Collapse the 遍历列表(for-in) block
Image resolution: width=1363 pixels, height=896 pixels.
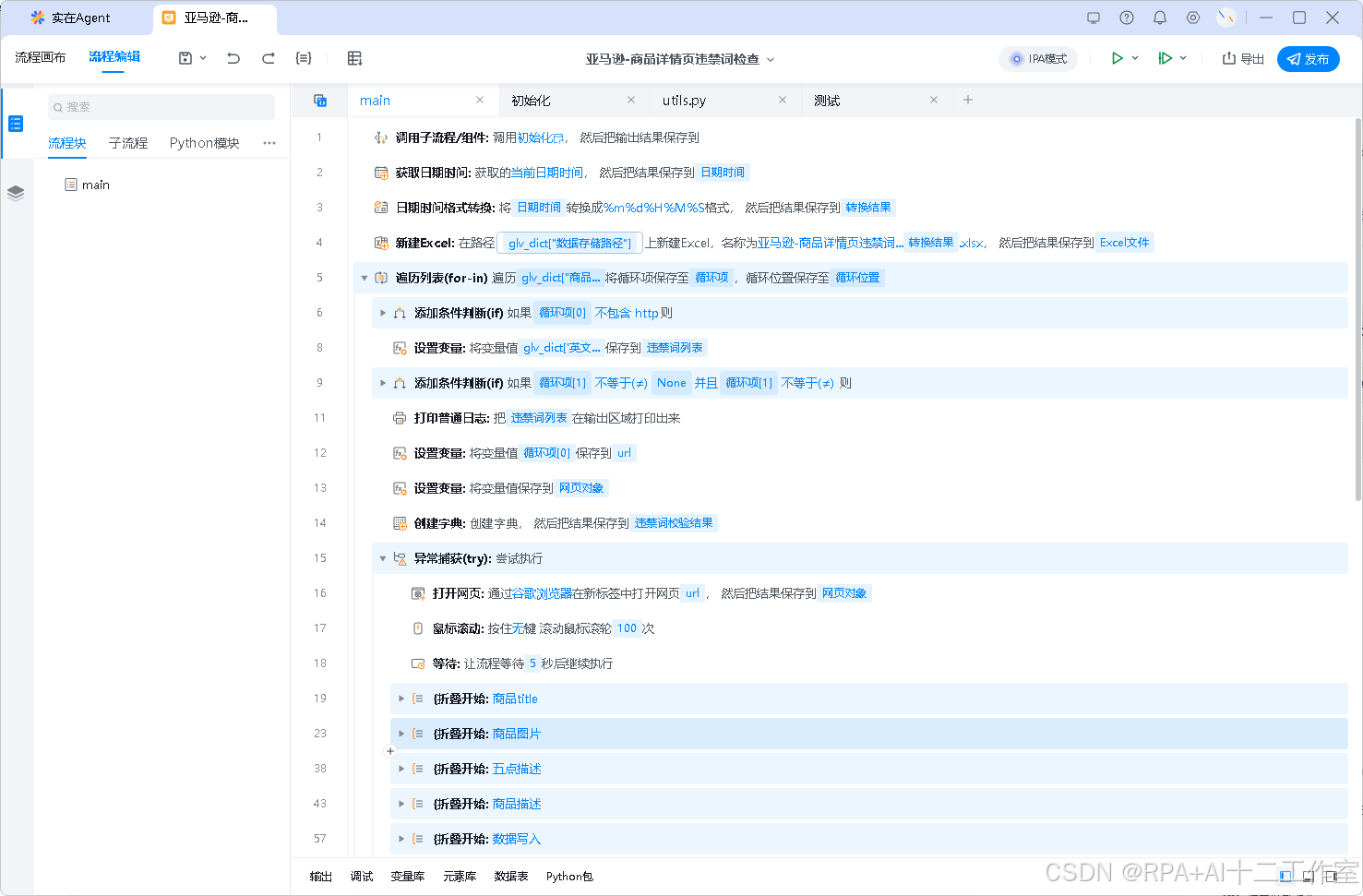[x=365, y=278]
